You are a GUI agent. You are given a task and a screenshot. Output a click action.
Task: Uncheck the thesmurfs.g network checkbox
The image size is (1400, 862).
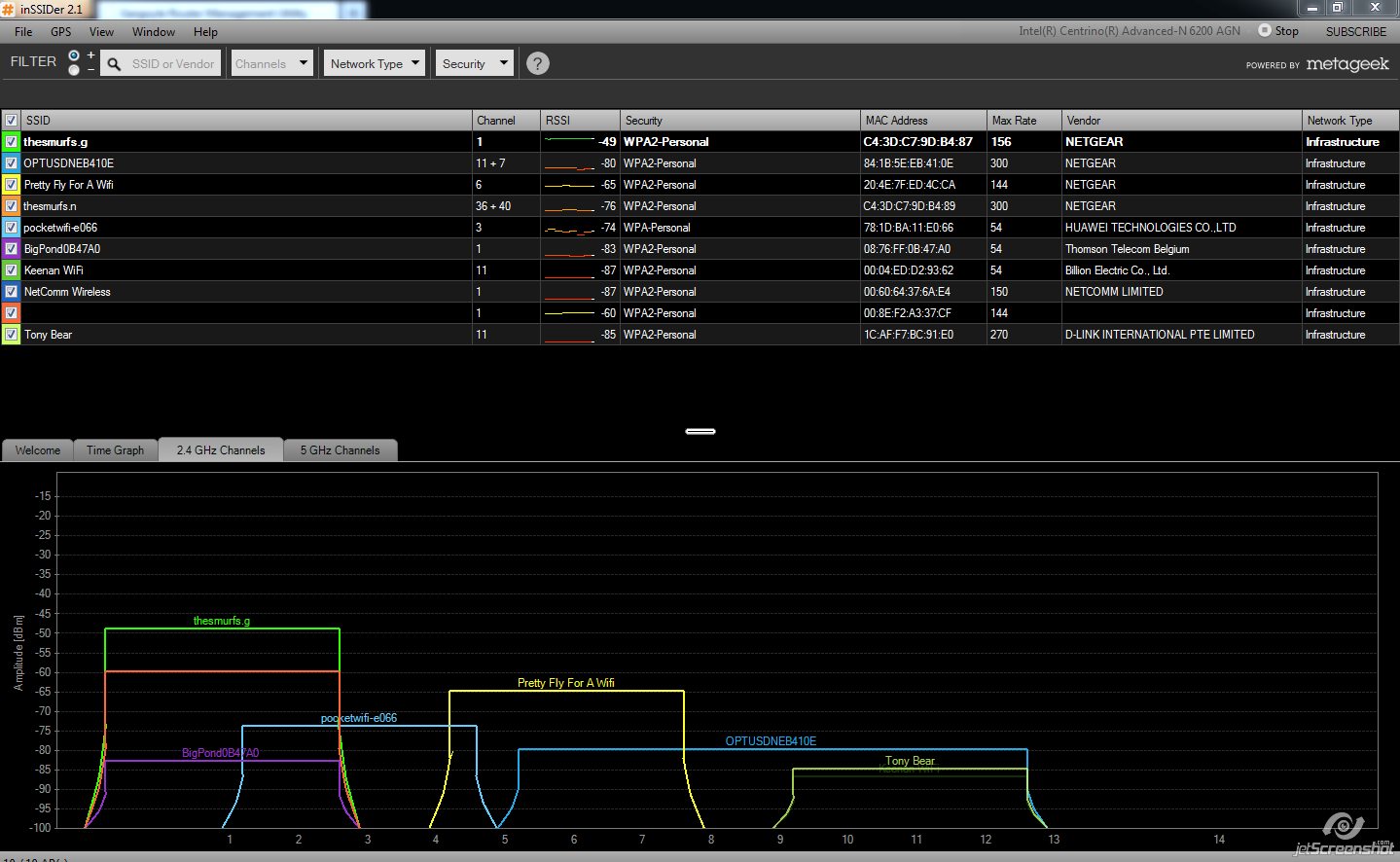click(11, 142)
